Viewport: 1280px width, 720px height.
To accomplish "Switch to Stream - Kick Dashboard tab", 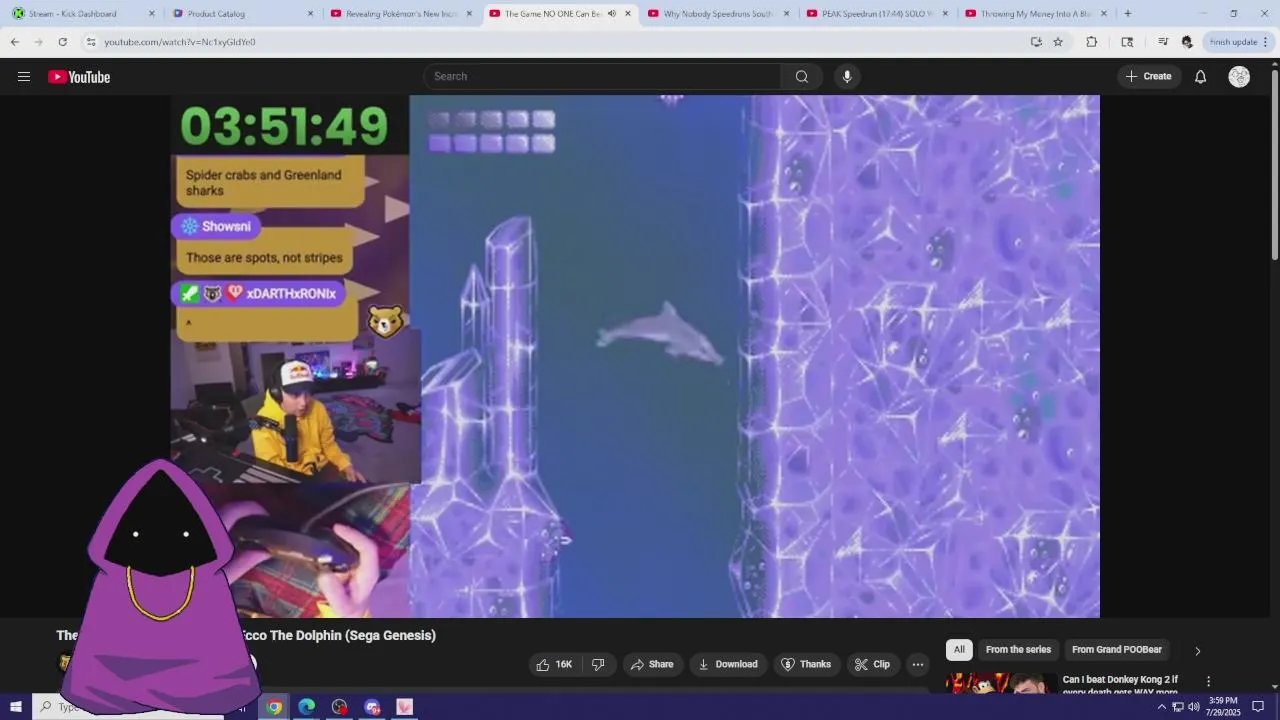I will (x=84, y=14).
